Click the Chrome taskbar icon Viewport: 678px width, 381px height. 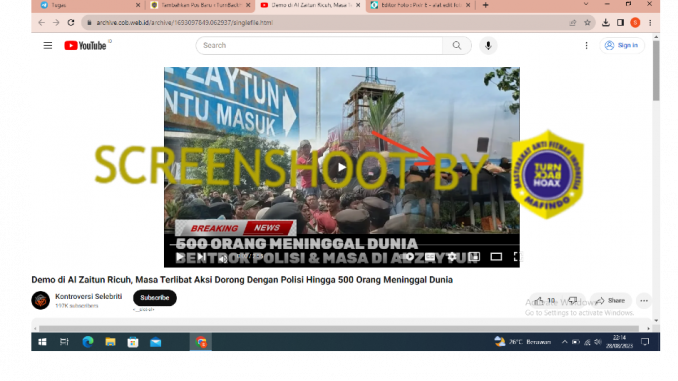click(201, 342)
